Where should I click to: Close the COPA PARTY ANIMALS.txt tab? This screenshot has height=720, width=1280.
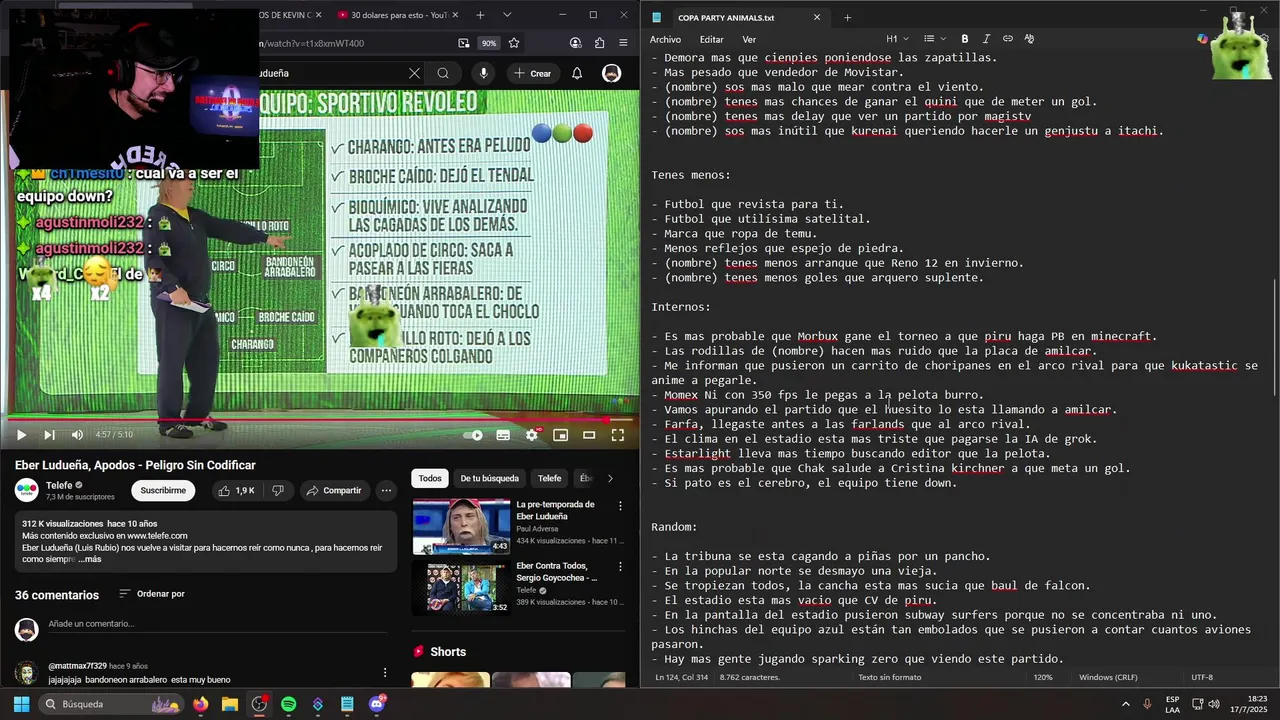pos(816,17)
